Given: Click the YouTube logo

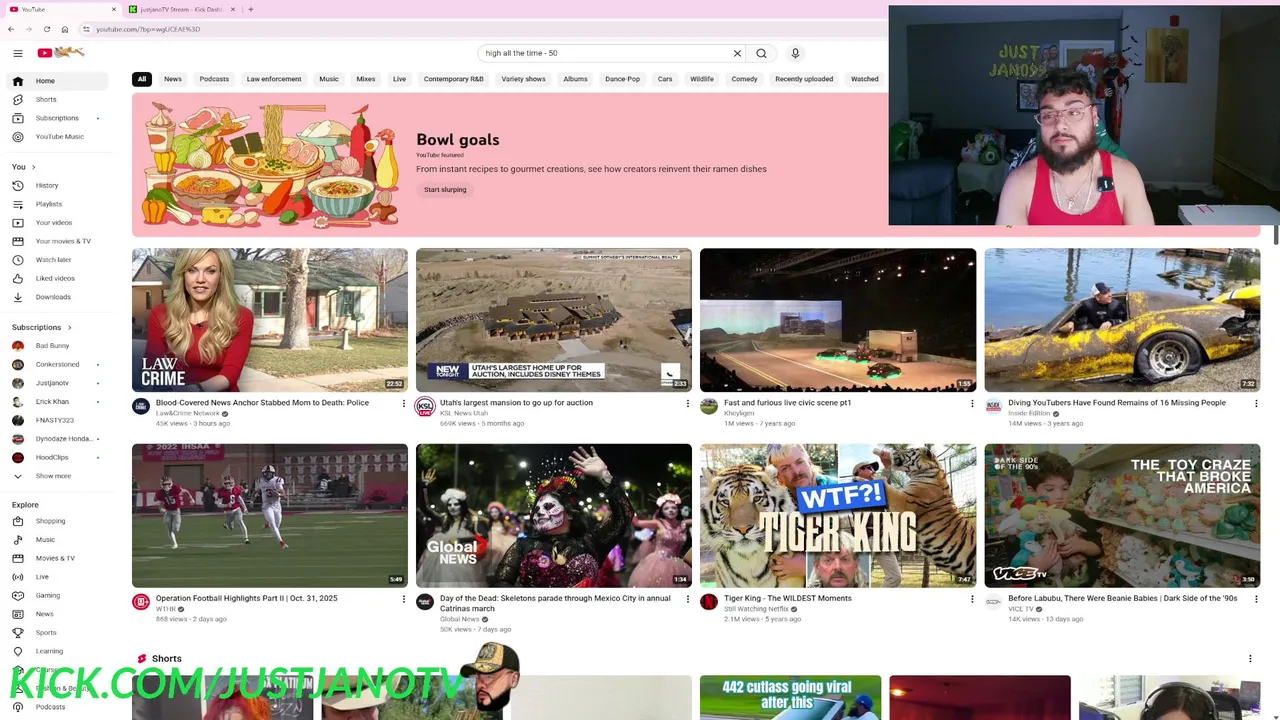Looking at the screenshot, I should [61, 53].
